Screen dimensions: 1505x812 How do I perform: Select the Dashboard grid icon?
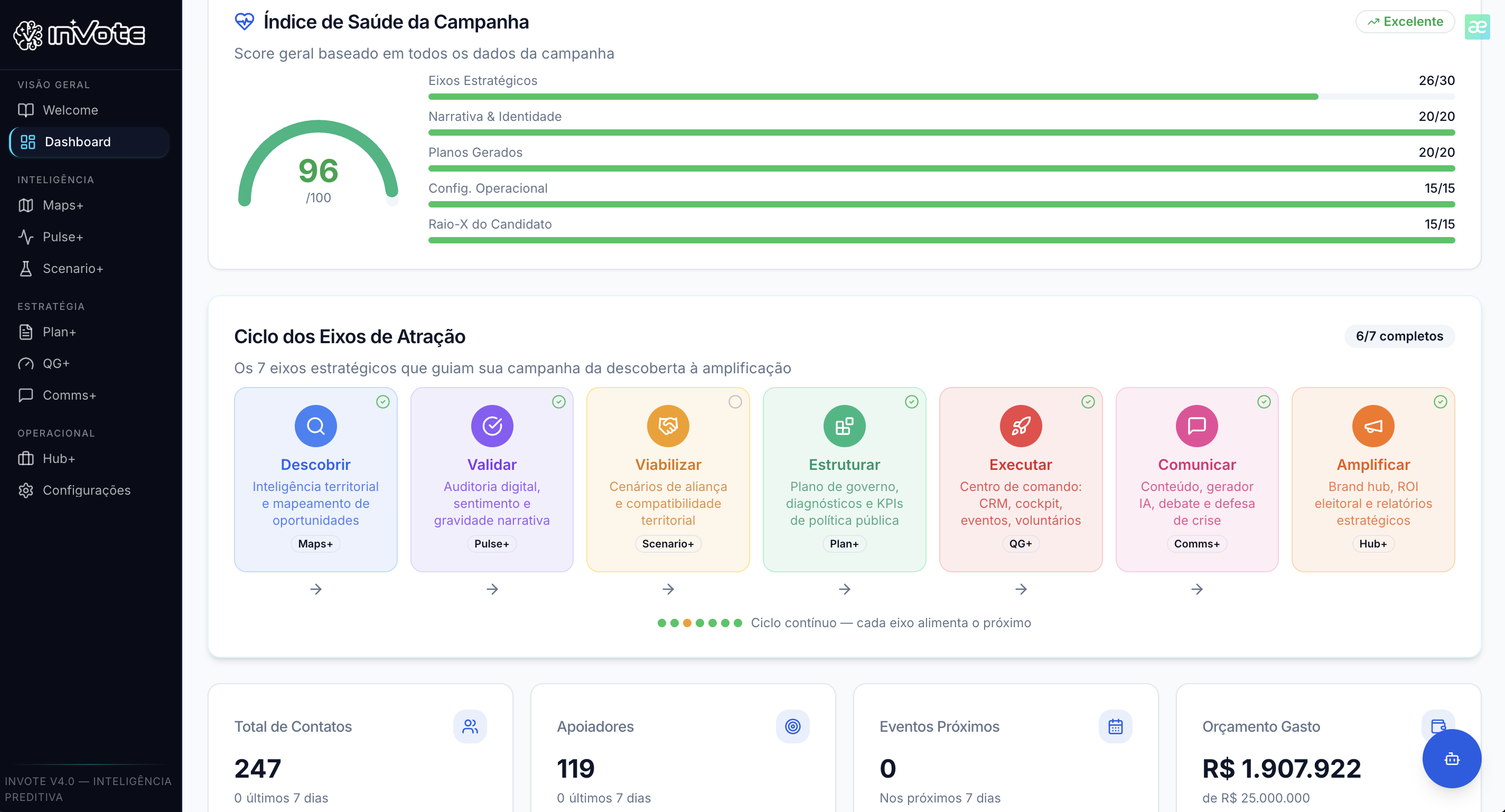27,142
